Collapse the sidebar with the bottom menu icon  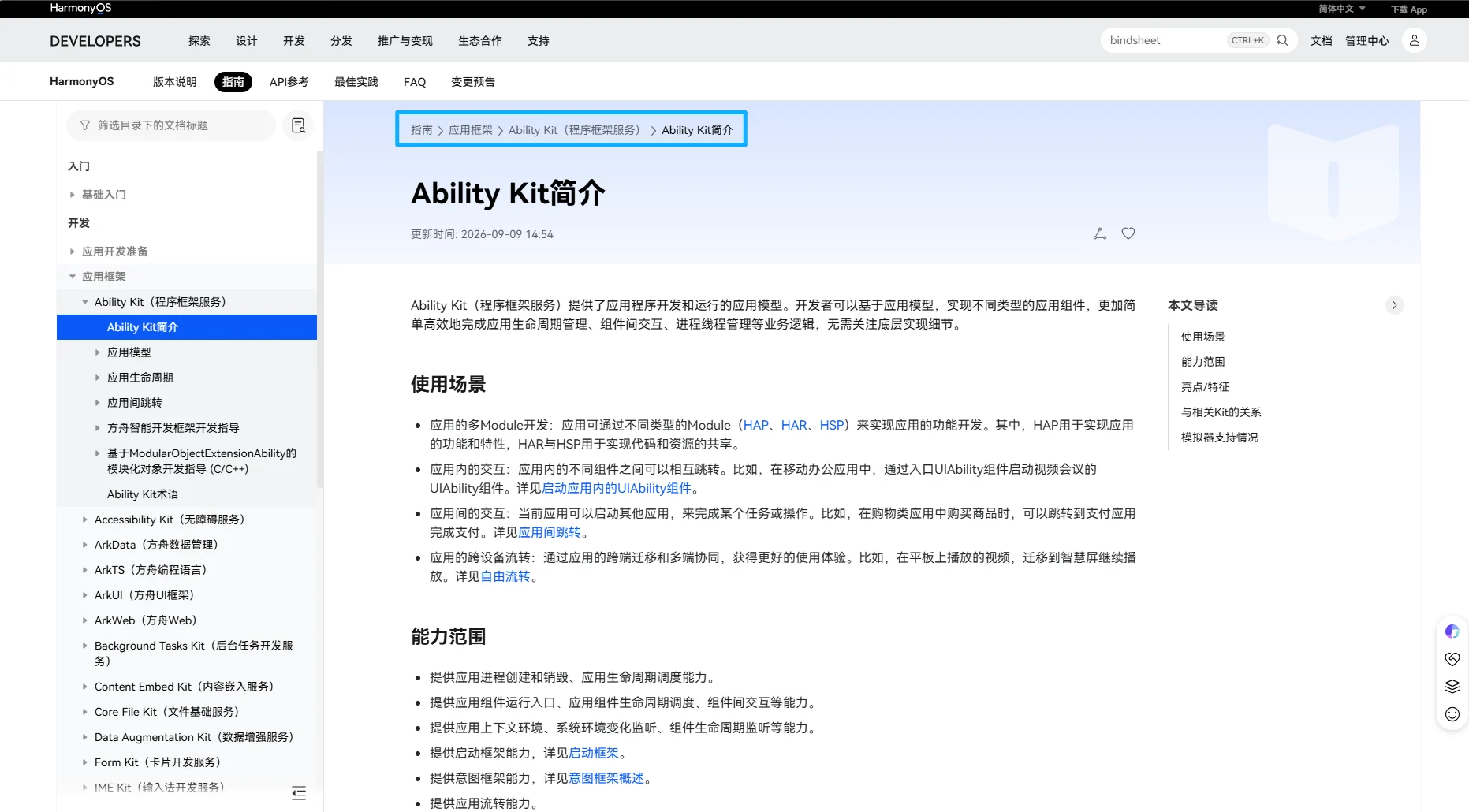[299, 793]
